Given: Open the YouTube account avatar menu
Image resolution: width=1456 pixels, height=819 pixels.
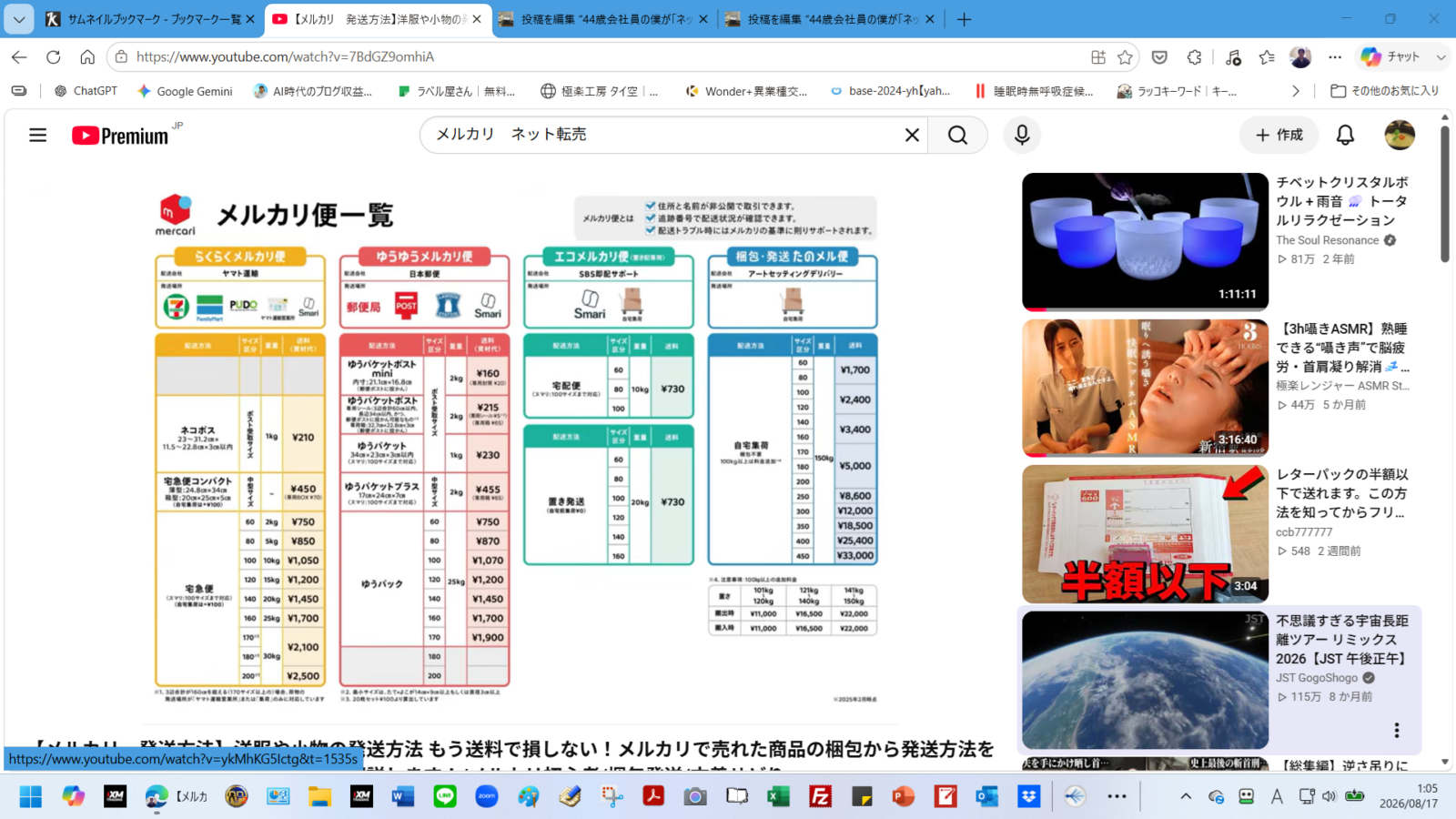Looking at the screenshot, I should [1400, 135].
